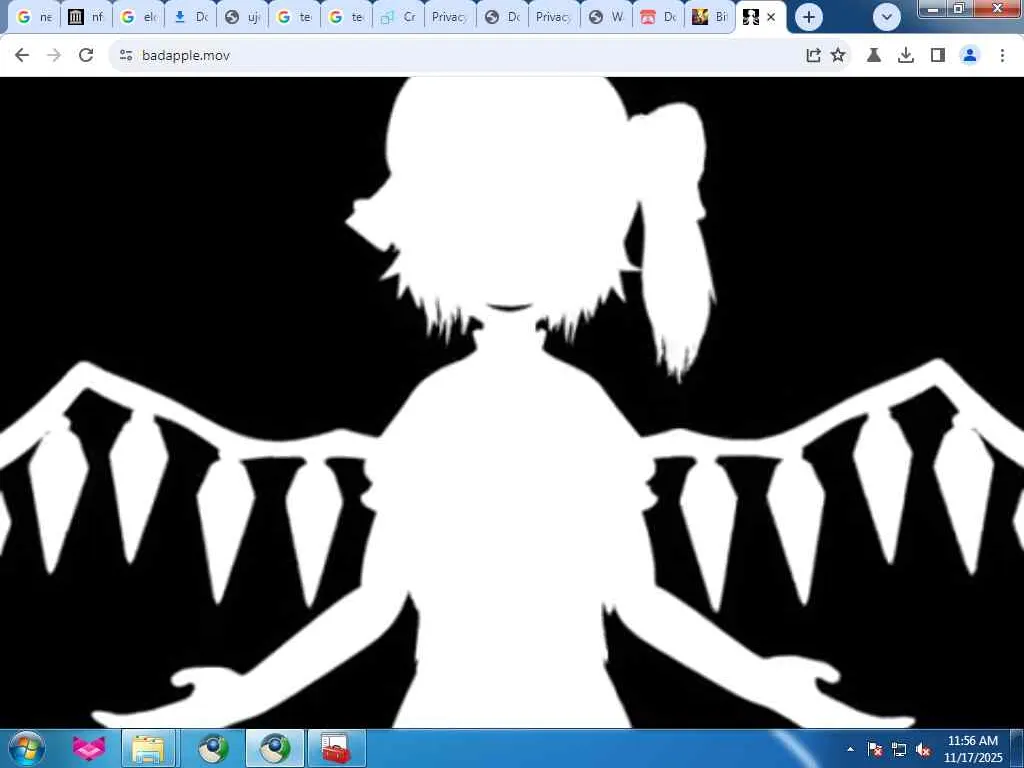
Task: Switch to the 'W' tab with globe icon
Action: pos(606,17)
